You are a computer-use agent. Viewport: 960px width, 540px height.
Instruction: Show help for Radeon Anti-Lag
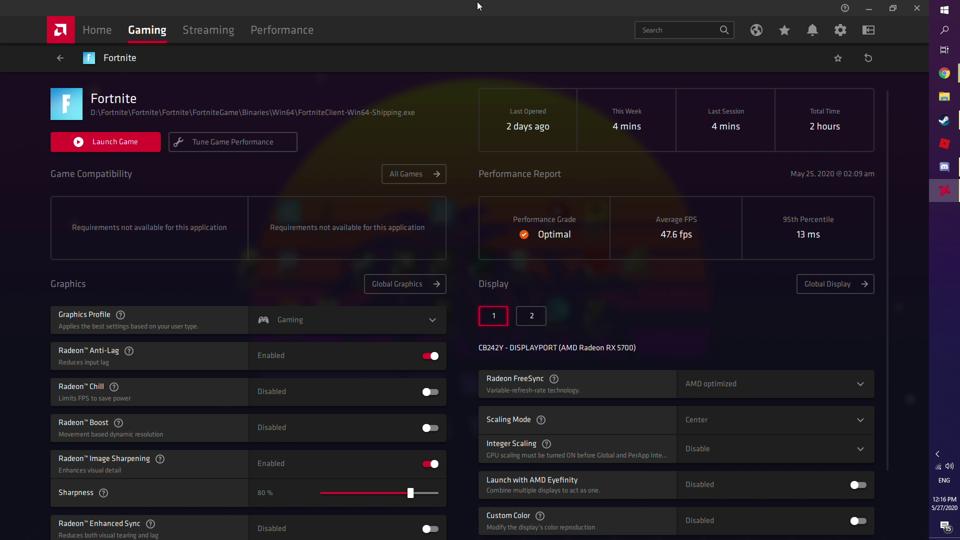pyautogui.click(x=129, y=351)
